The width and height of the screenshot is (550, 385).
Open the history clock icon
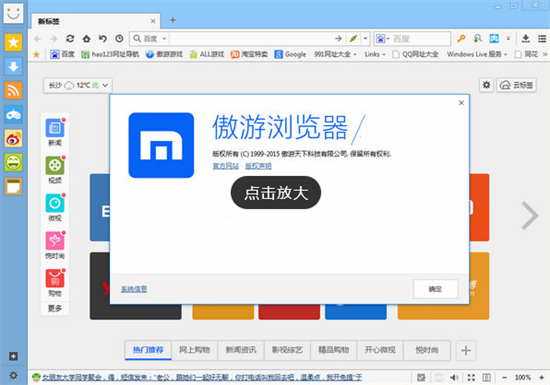[119, 39]
